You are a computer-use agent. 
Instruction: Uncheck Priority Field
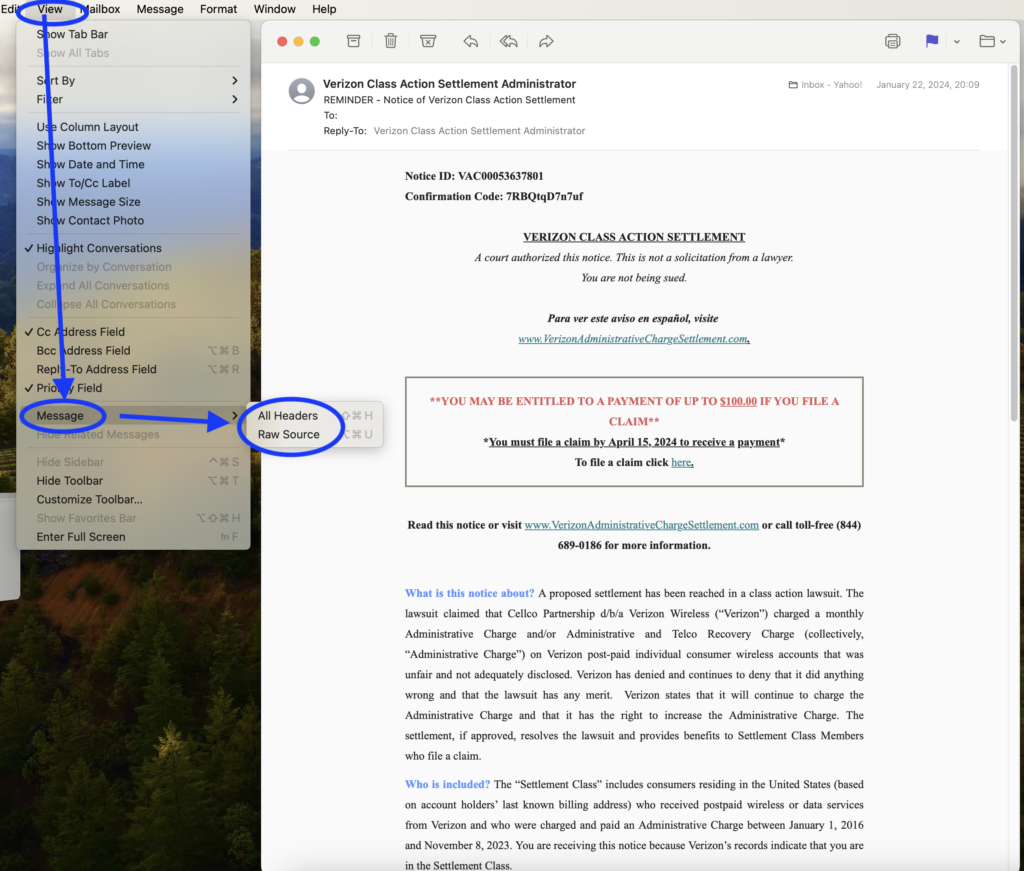(133, 388)
